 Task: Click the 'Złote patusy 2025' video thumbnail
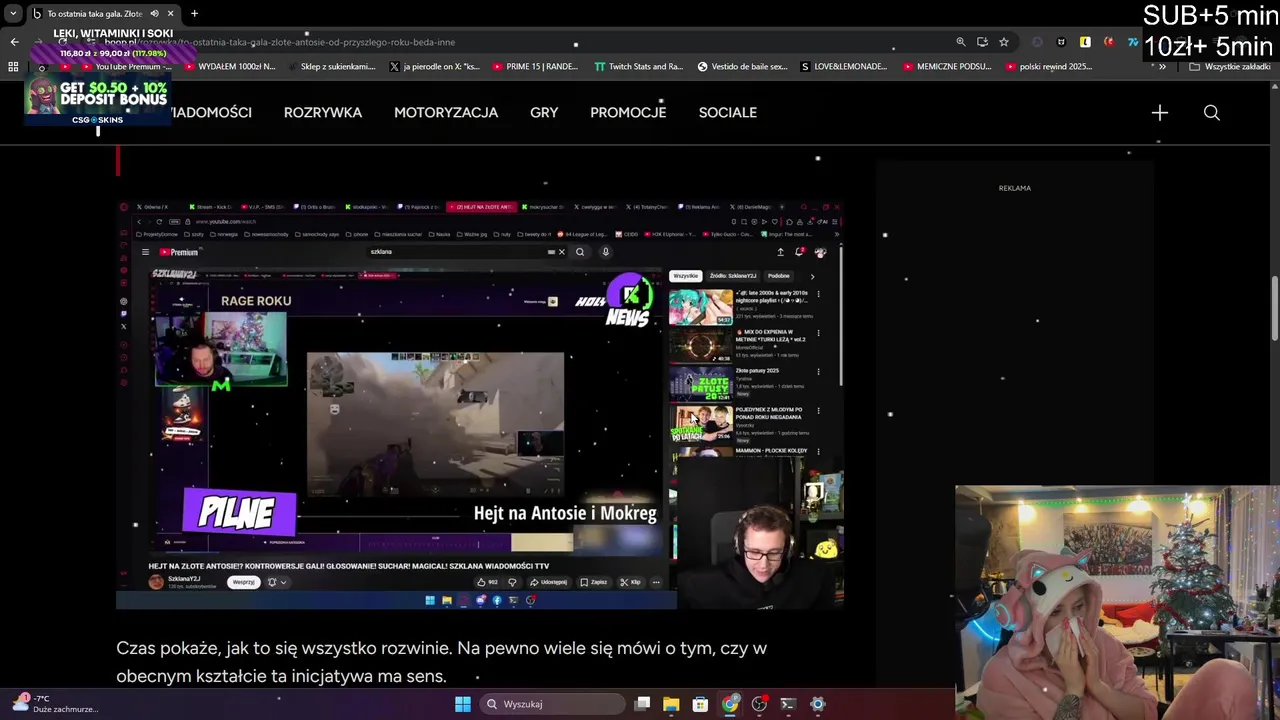pyautogui.click(x=700, y=384)
